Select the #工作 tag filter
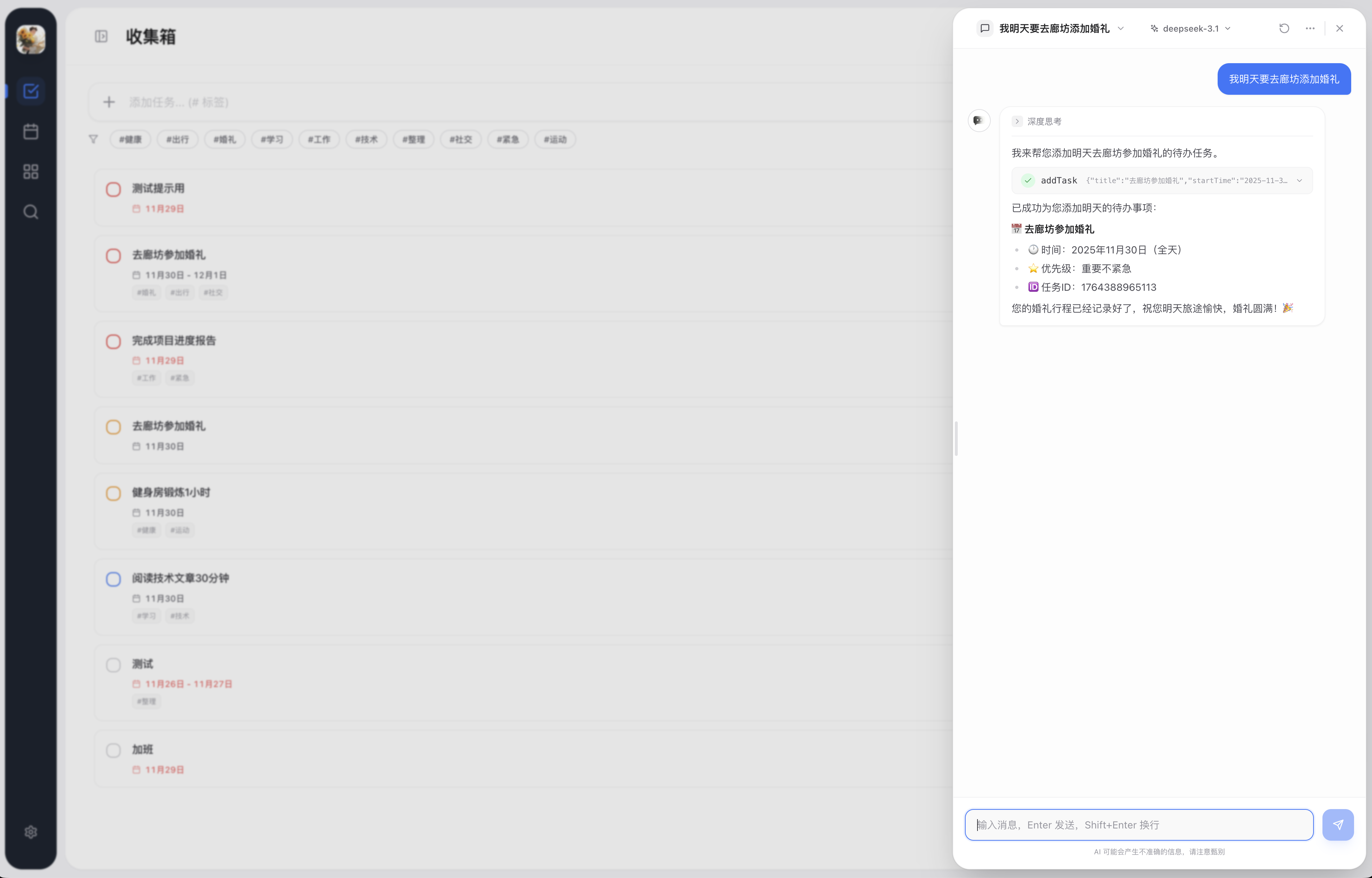1372x878 pixels. coord(319,139)
